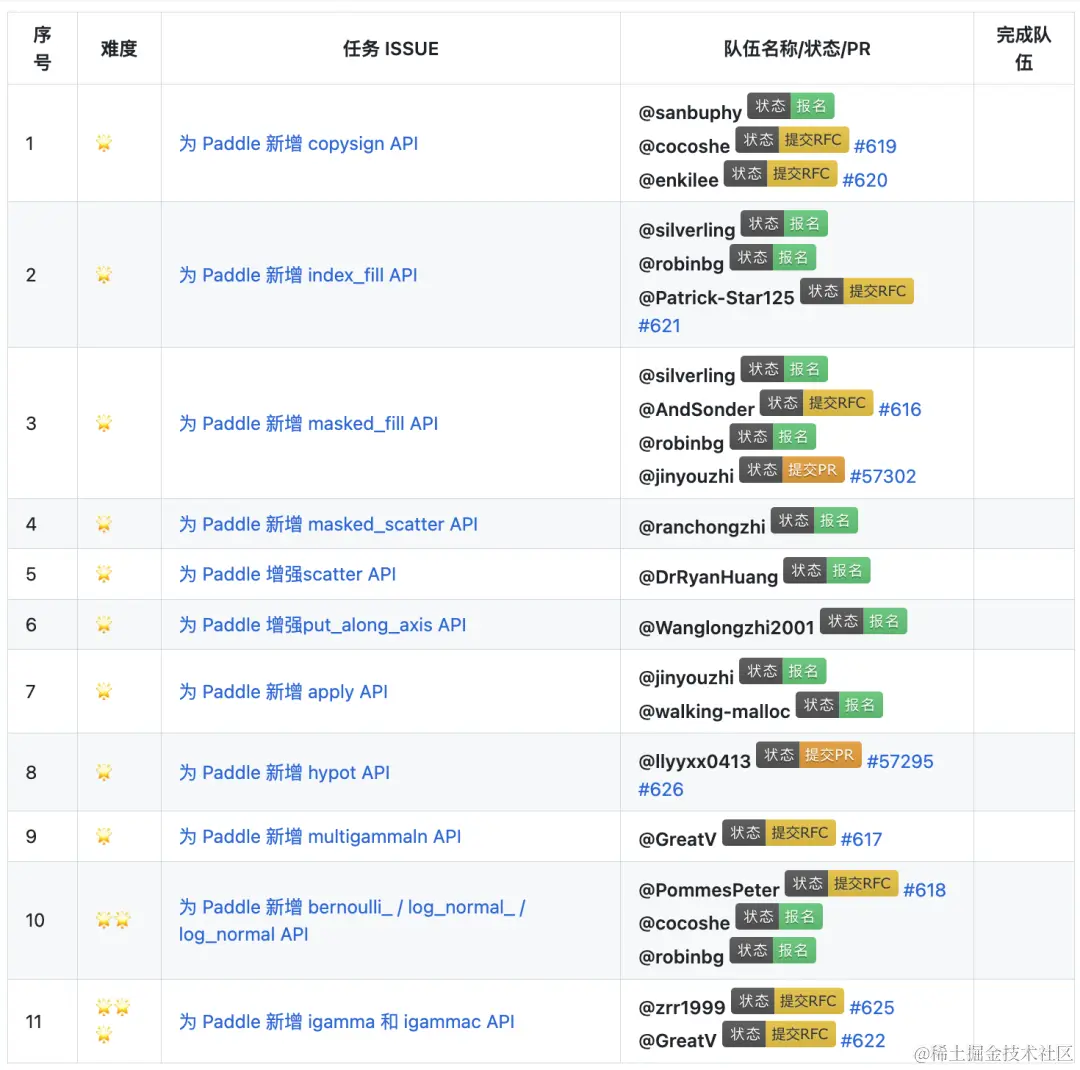Open the masked_fill API issue link
The width and height of the screenshot is (1080, 1070).
tap(308, 423)
